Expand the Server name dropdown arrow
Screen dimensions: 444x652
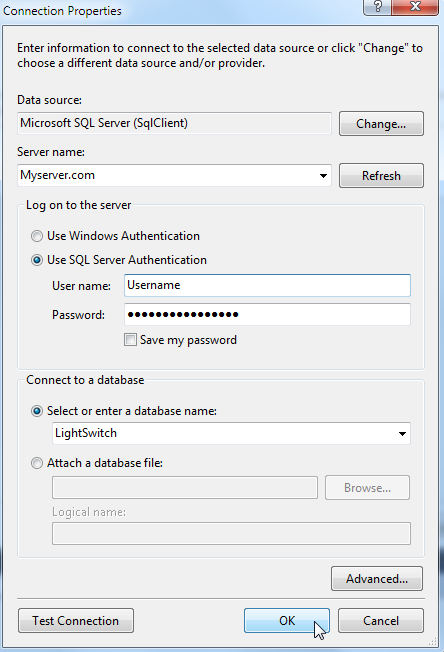[x=323, y=175]
